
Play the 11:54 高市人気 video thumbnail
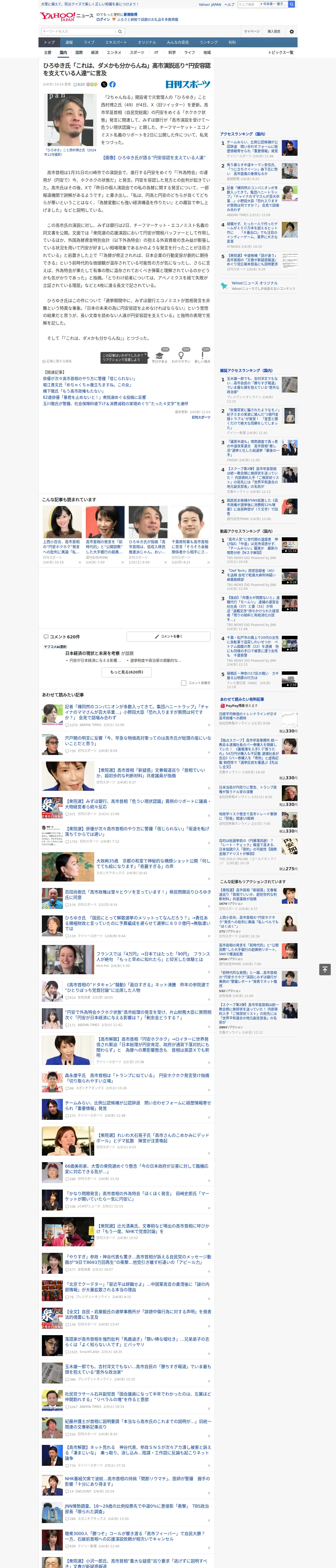[x=289, y=545]
